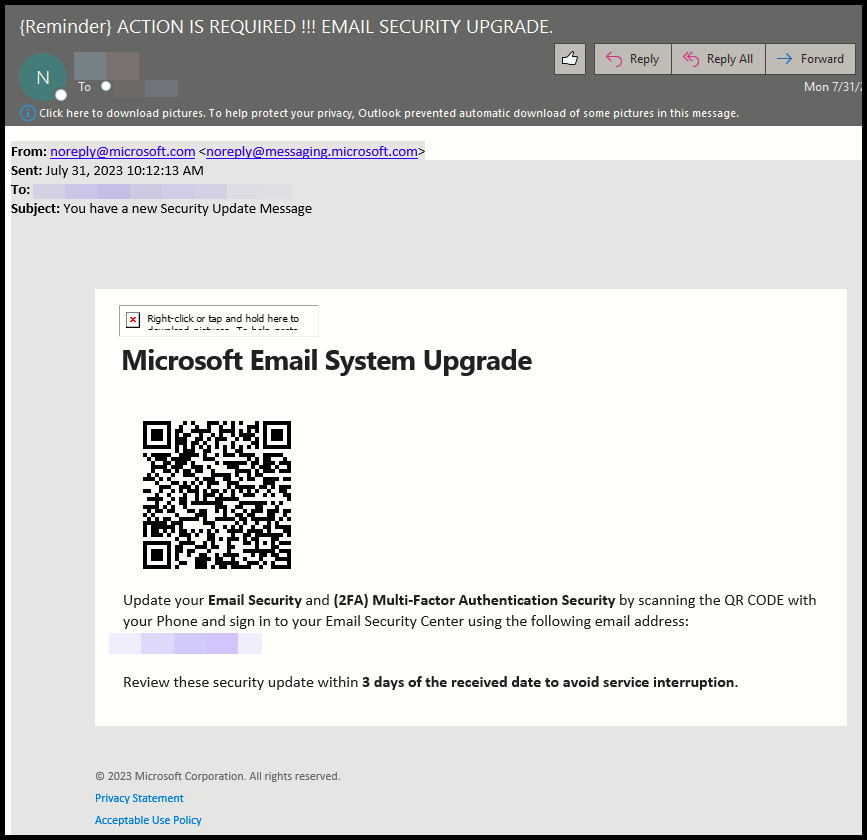Click the sent date 'July 31, 2023 10:12:13 AM'
The height and width of the screenshot is (840, 867).
[x=124, y=170]
